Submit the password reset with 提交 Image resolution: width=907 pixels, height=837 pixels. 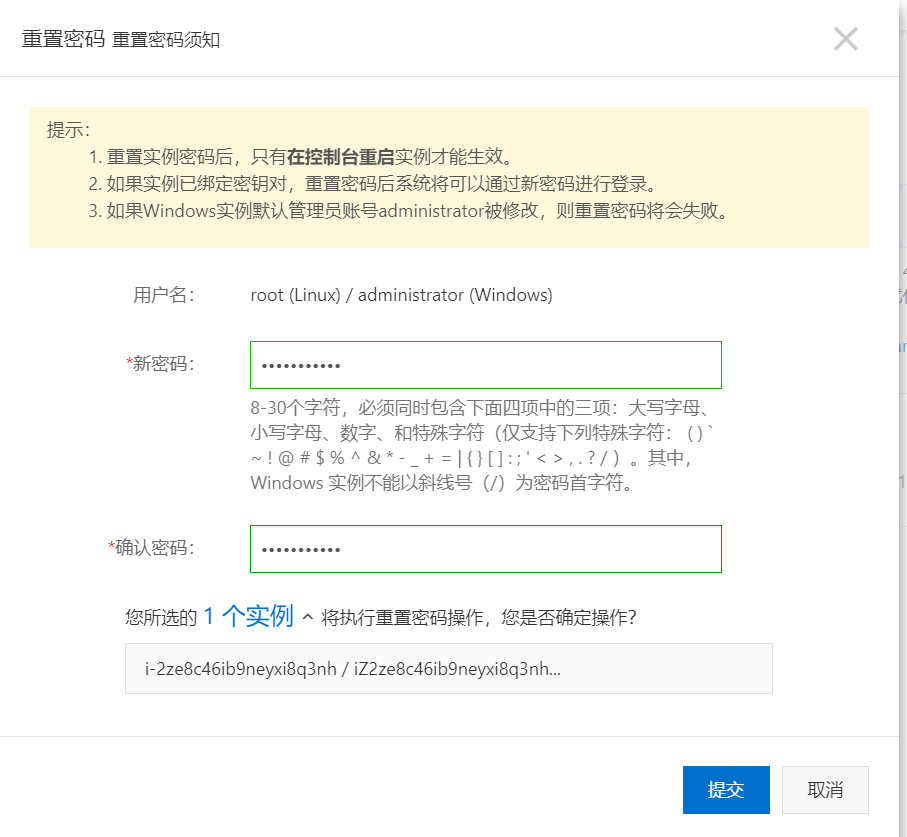pyautogui.click(x=726, y=789)
